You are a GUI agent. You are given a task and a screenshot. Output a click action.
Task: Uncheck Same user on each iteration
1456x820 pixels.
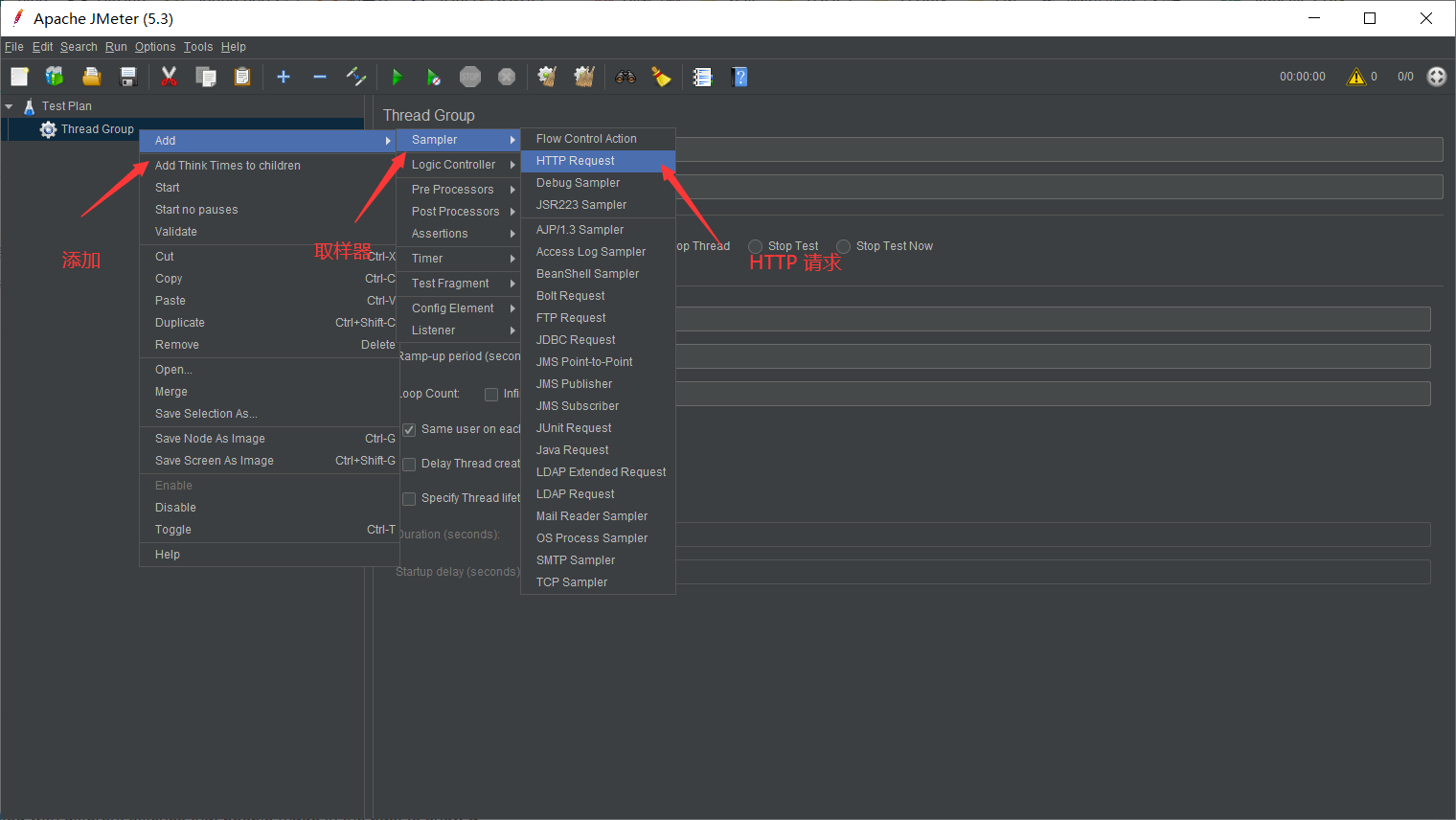pos(409,430)
